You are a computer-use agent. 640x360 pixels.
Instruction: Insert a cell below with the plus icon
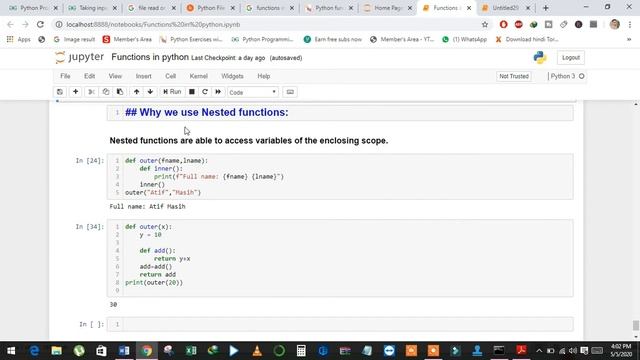[x=76, y=92]
